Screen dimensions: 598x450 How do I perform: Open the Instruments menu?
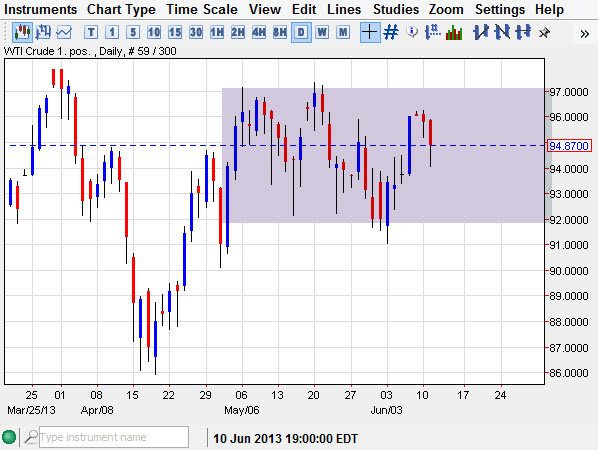pos(40,9)
